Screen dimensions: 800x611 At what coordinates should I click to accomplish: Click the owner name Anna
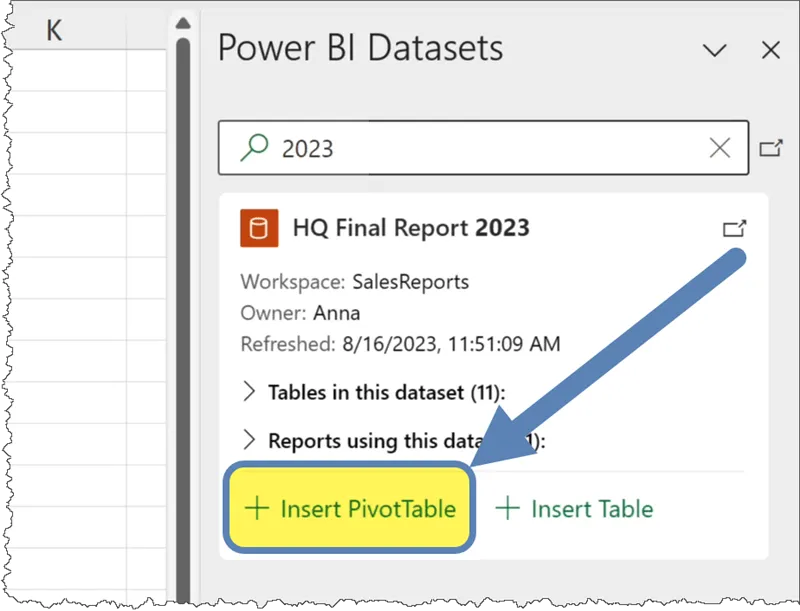click(337, 313)
